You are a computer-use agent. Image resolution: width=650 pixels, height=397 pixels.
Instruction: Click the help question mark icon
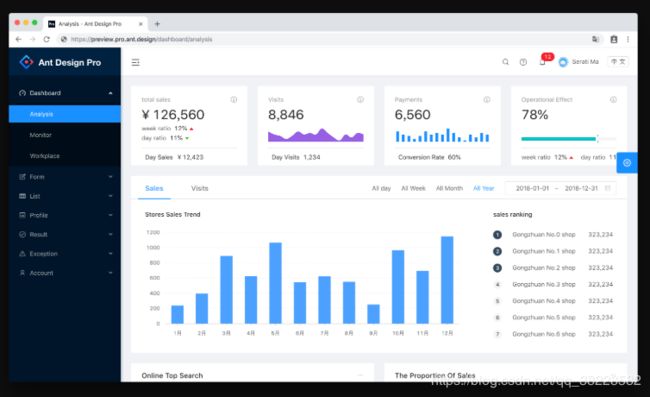(x=523, y=62)
